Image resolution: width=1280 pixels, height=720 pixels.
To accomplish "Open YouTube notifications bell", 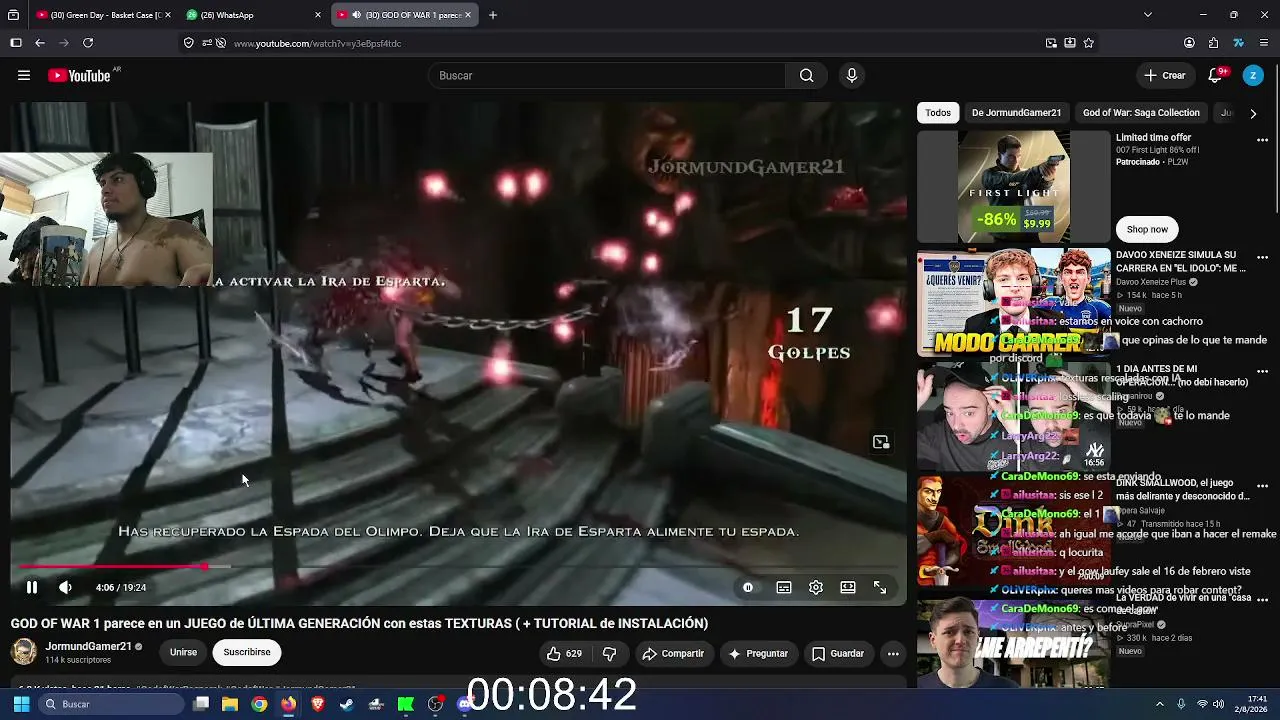I will click(x=1216, y=75).
